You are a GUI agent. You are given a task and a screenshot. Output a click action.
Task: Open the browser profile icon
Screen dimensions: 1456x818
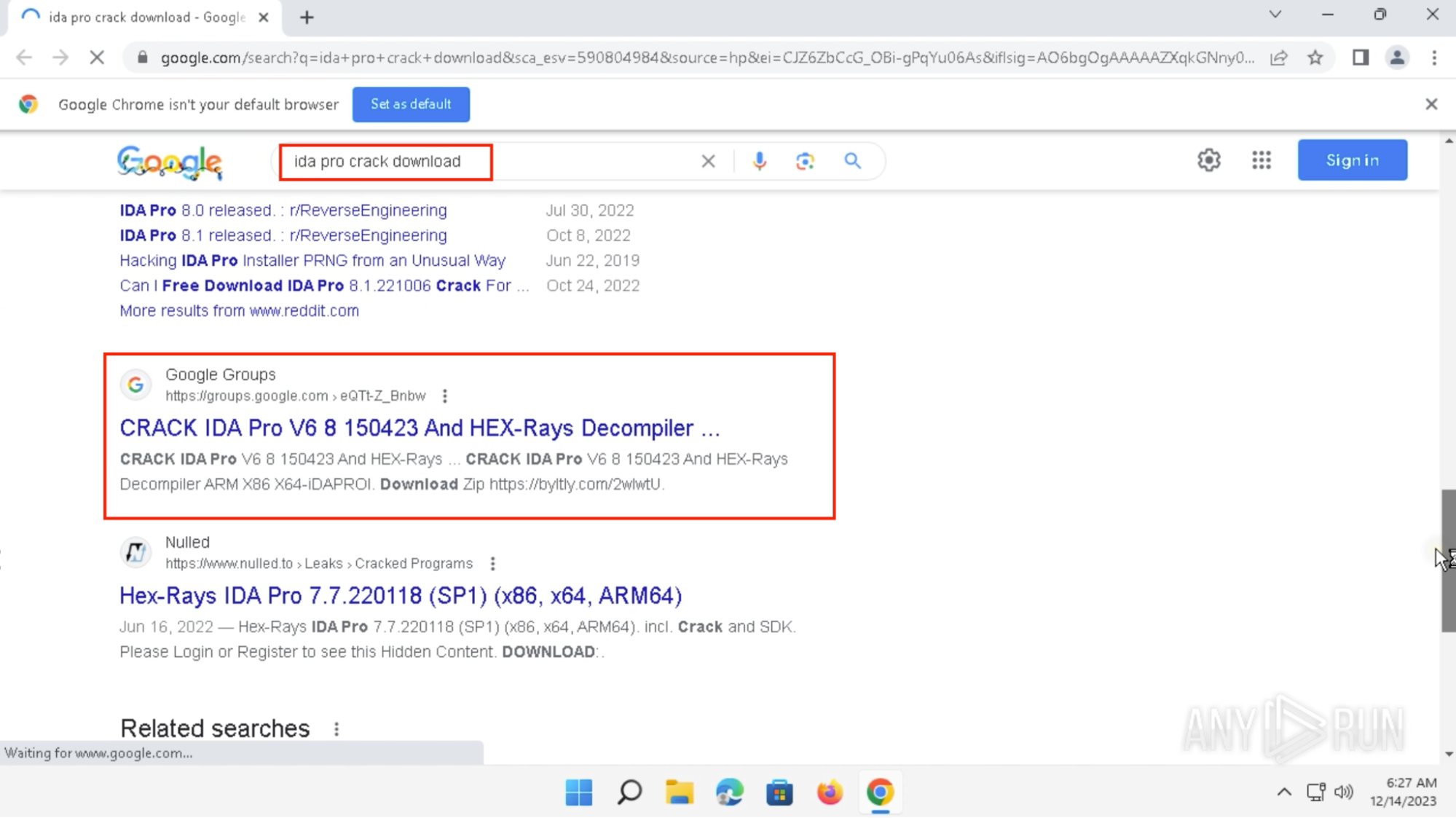[1397, 58]
